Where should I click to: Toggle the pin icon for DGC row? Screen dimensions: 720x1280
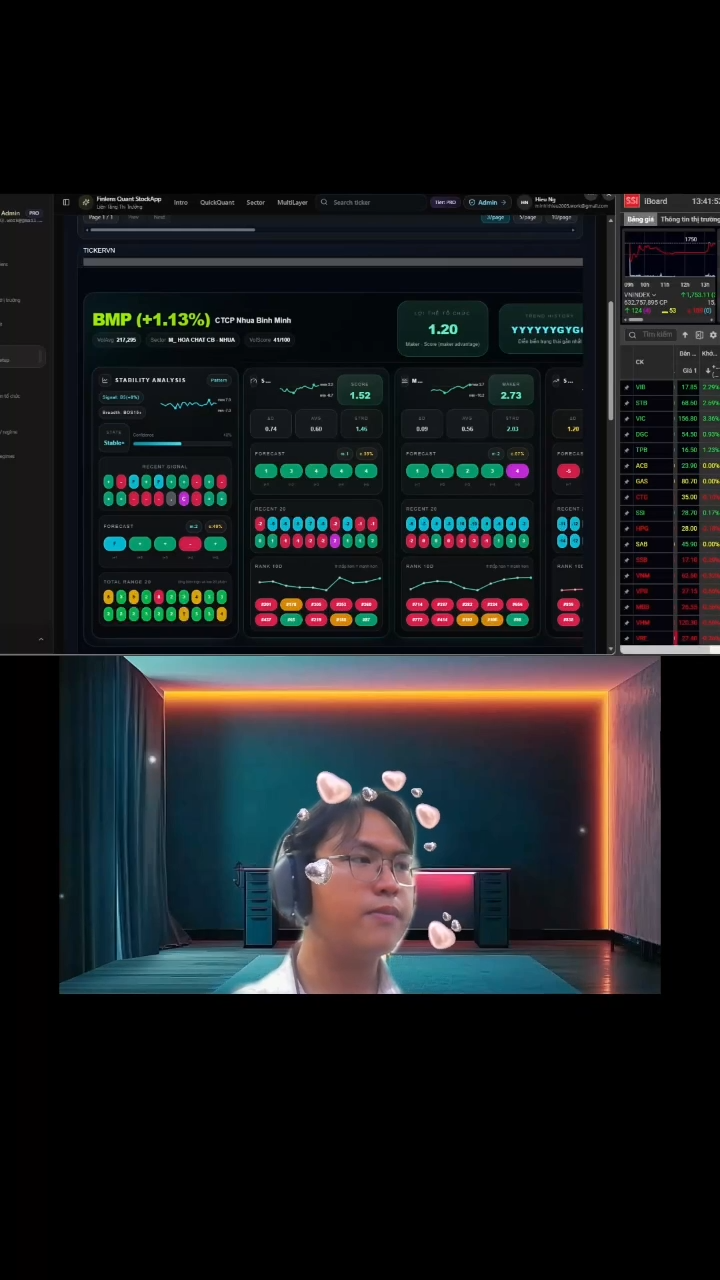coord(627,434)
